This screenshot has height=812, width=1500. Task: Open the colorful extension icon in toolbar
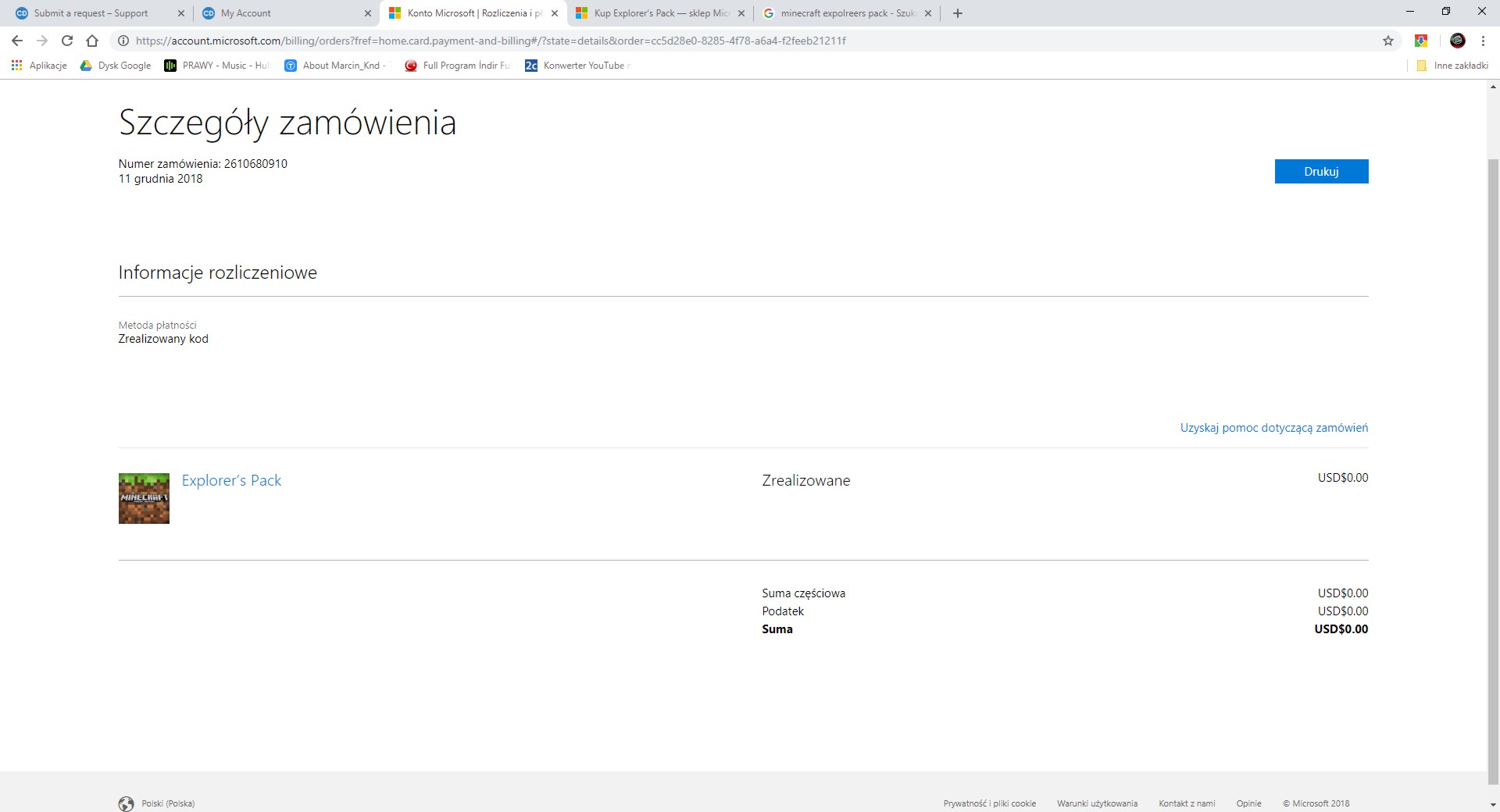pos(1421,41)
